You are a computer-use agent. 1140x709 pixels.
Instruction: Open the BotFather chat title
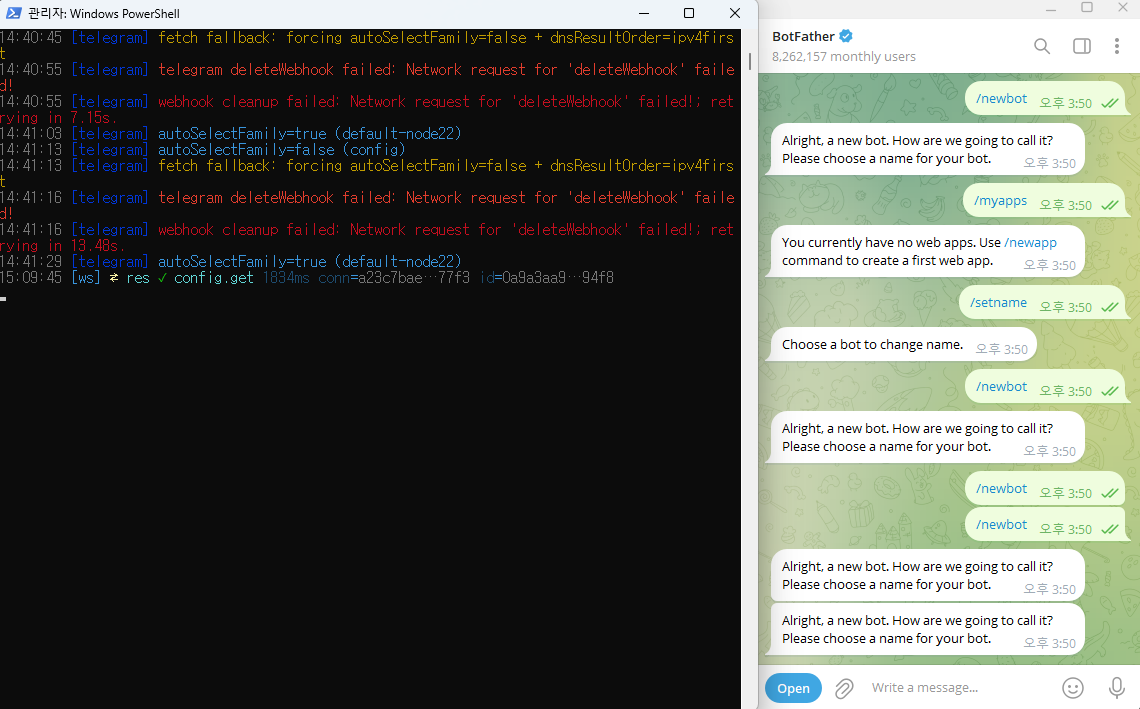coord(803,36)
